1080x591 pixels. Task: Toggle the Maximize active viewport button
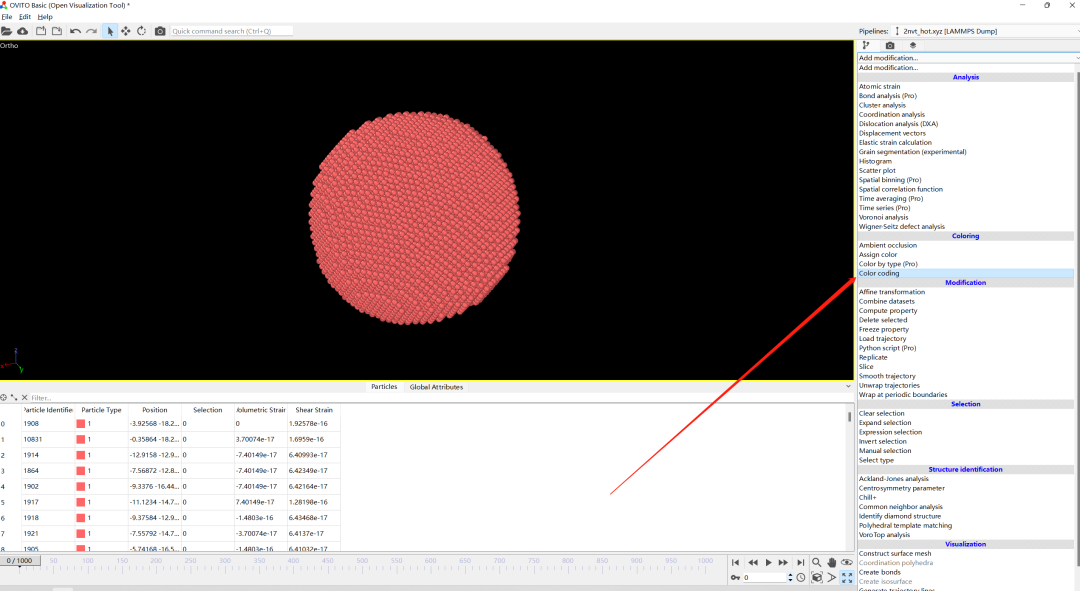click(847, 577)
